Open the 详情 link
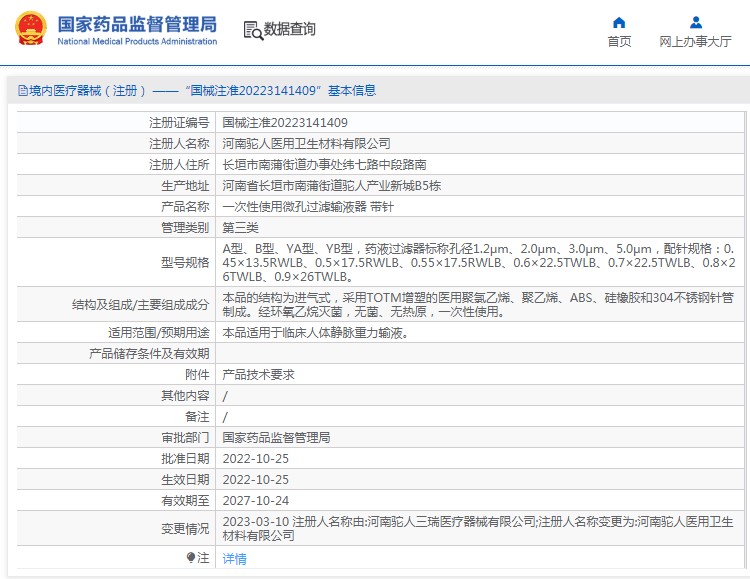The height and width of the screenshot is (579, 750). (x=234, y=558)
